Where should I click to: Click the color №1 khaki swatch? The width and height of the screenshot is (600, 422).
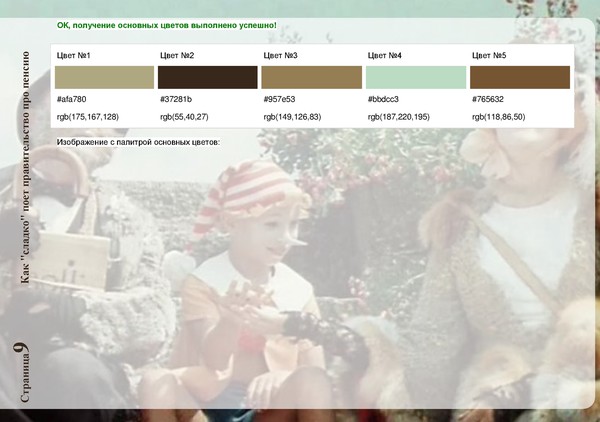(104, 77)
